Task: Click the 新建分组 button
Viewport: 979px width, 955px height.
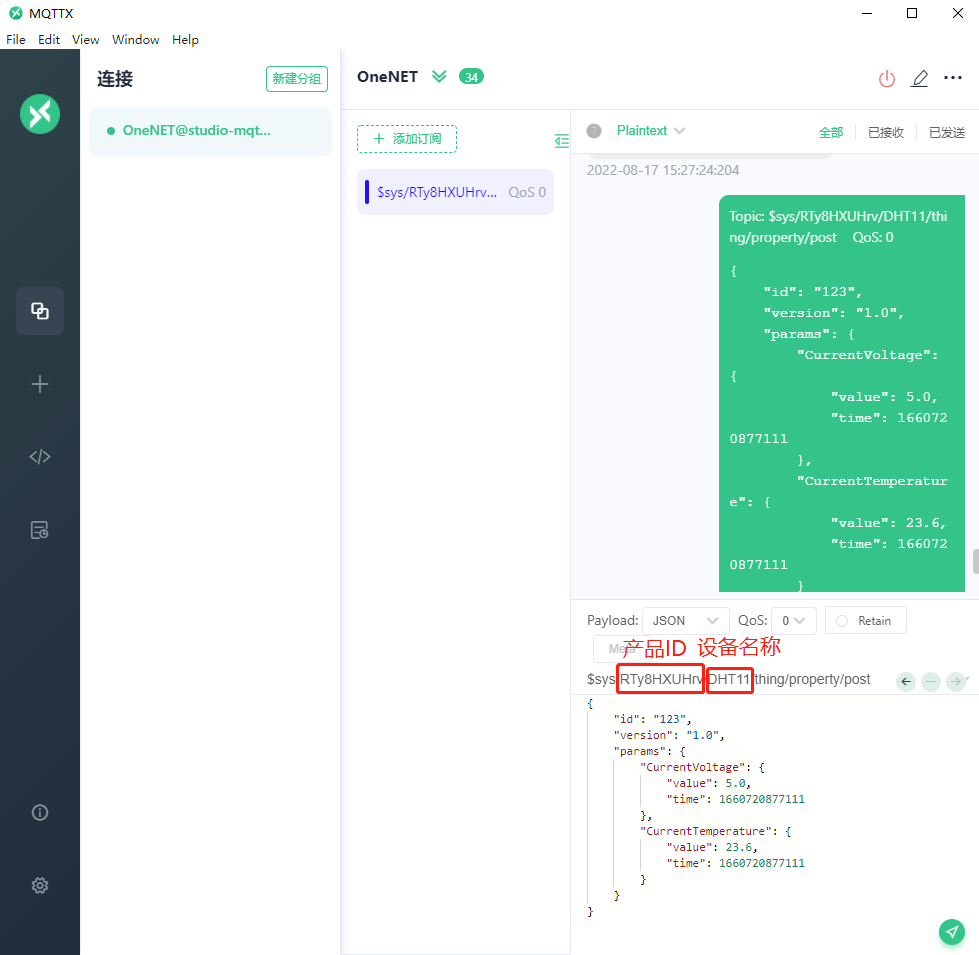Action: coord(297,79)
